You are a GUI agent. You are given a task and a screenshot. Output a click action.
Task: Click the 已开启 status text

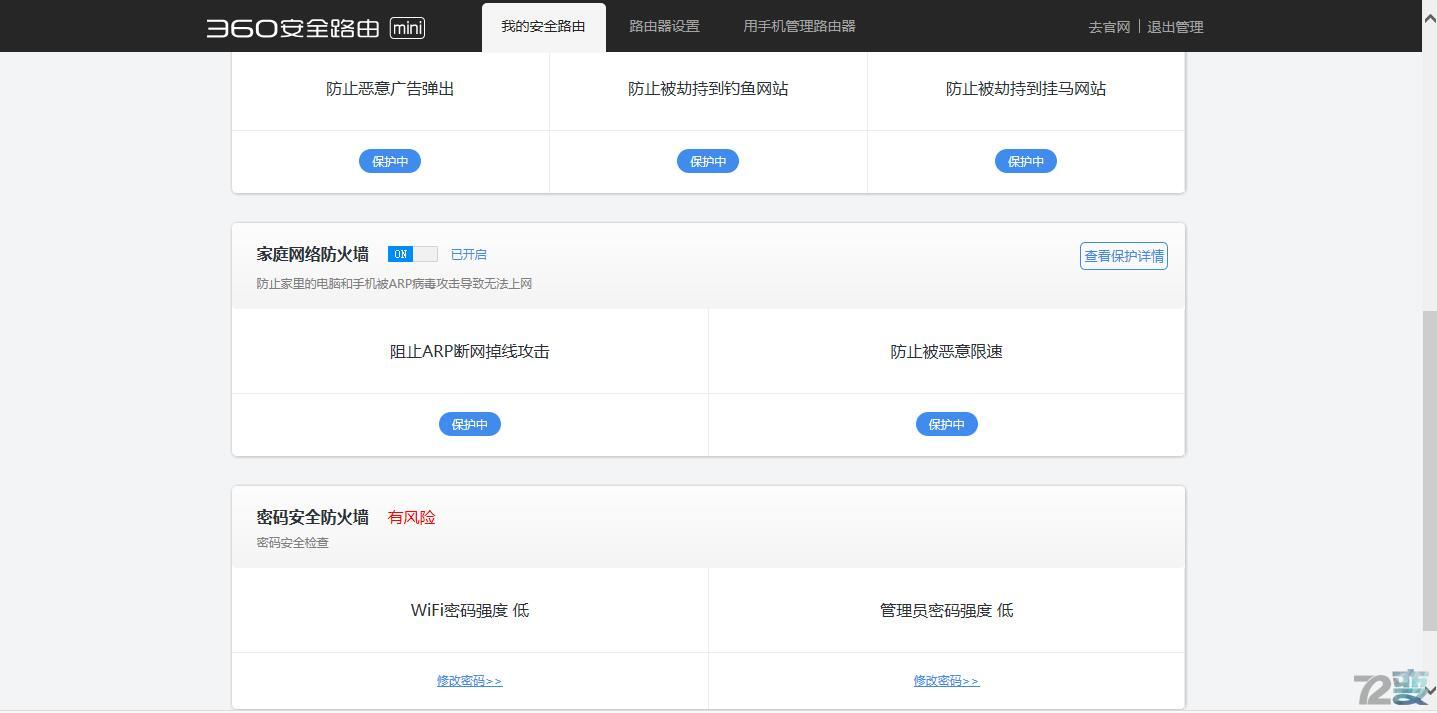(467, 254)
